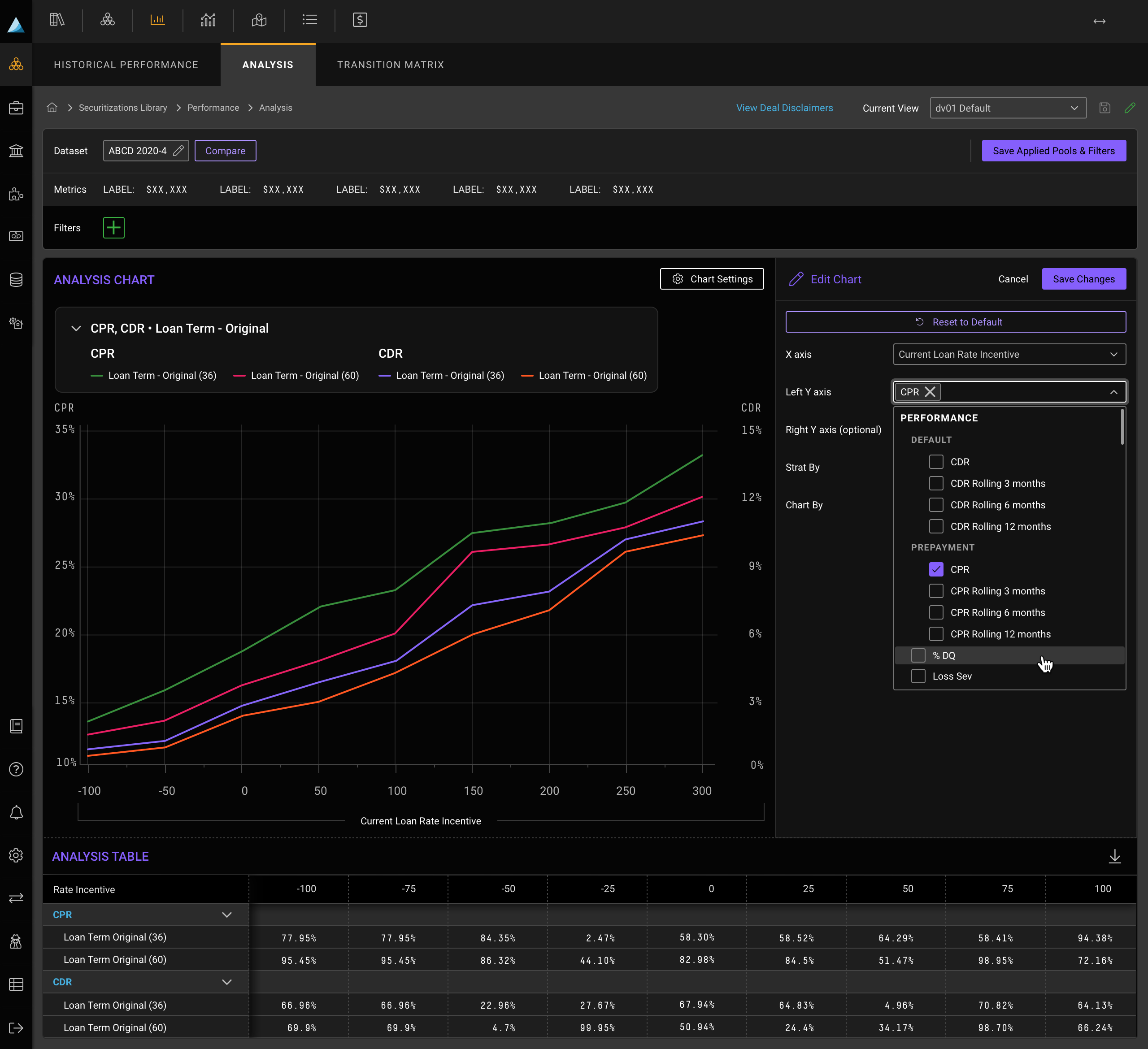Viewport: 1148px width, 1049px height.
Task: Click the green add filter plus icon
Action: (113, 228)
